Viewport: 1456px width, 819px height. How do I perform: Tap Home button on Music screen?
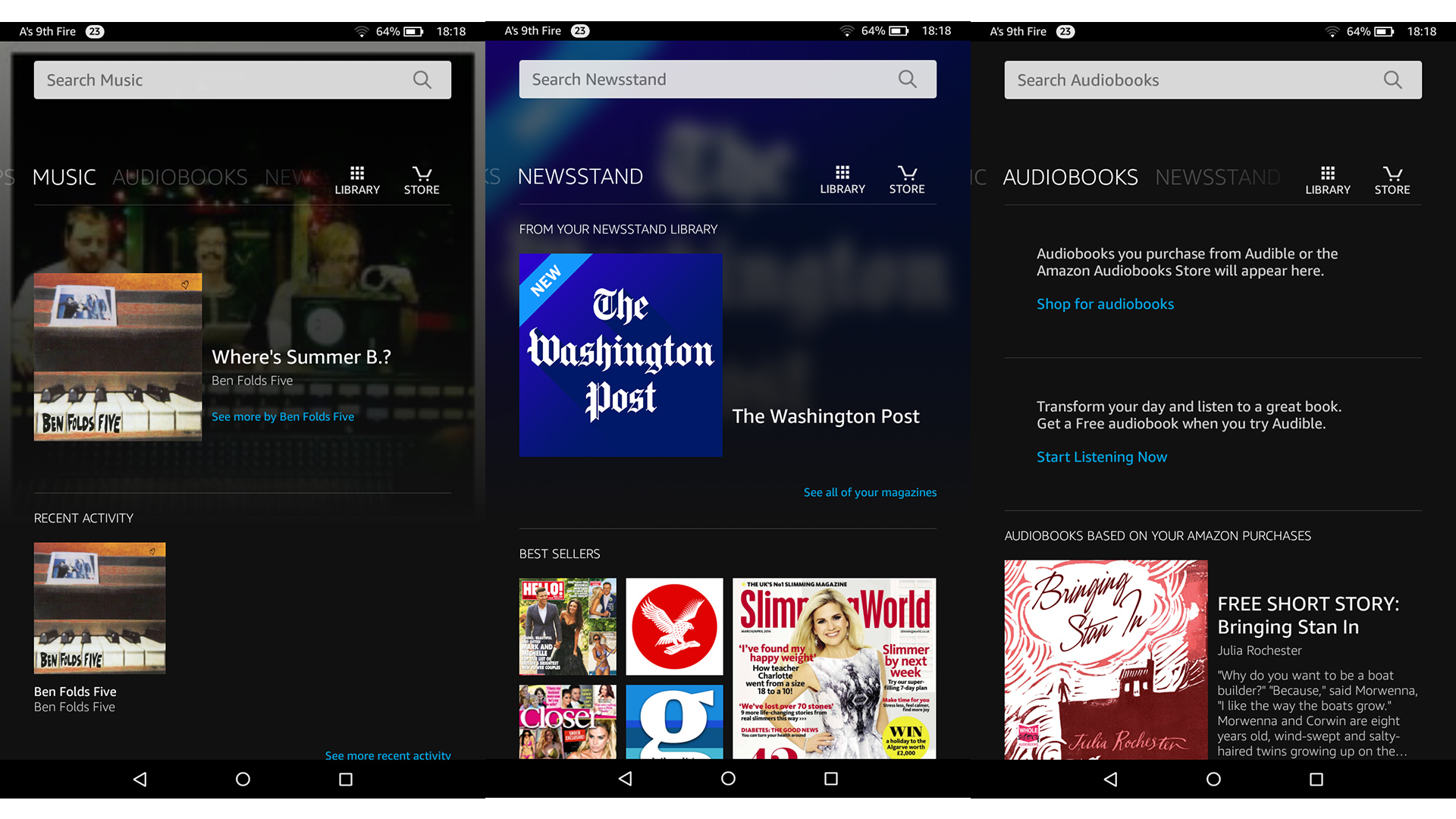click(243, 779)
